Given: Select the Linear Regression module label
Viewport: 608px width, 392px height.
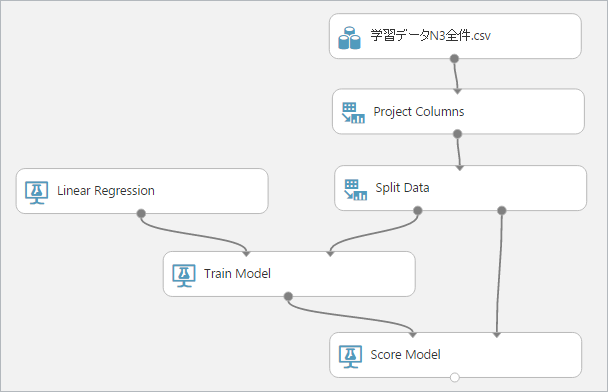Looking at the screenshot, I should point(105,190).
